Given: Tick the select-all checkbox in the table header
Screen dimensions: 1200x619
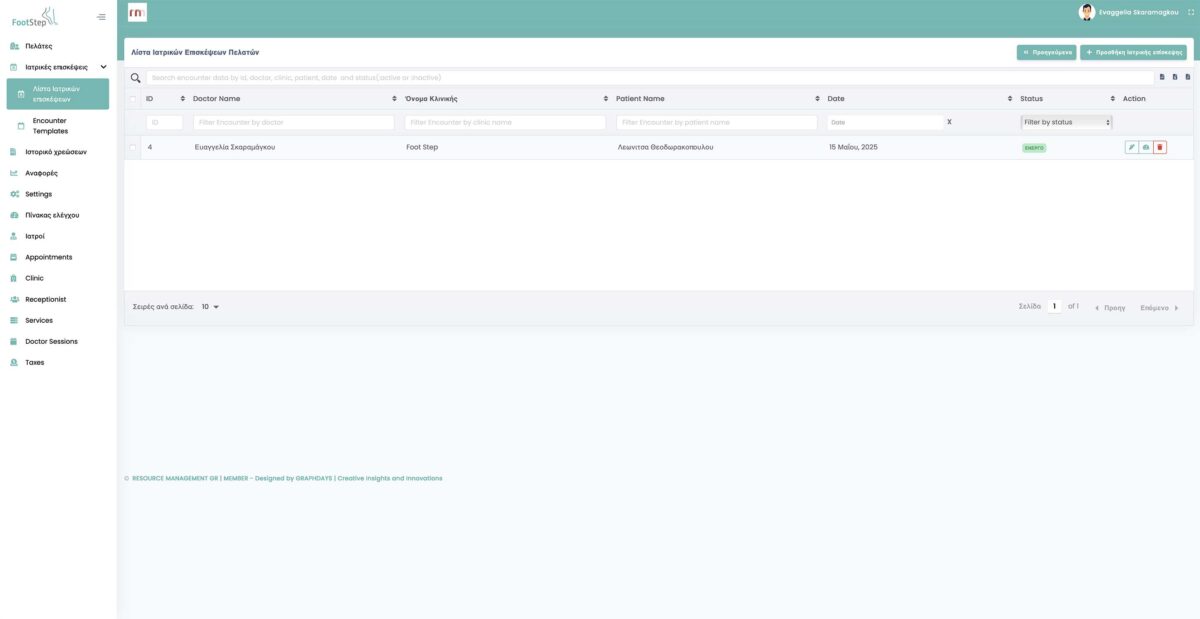Looking at the screenshot, I should [133, 99].
